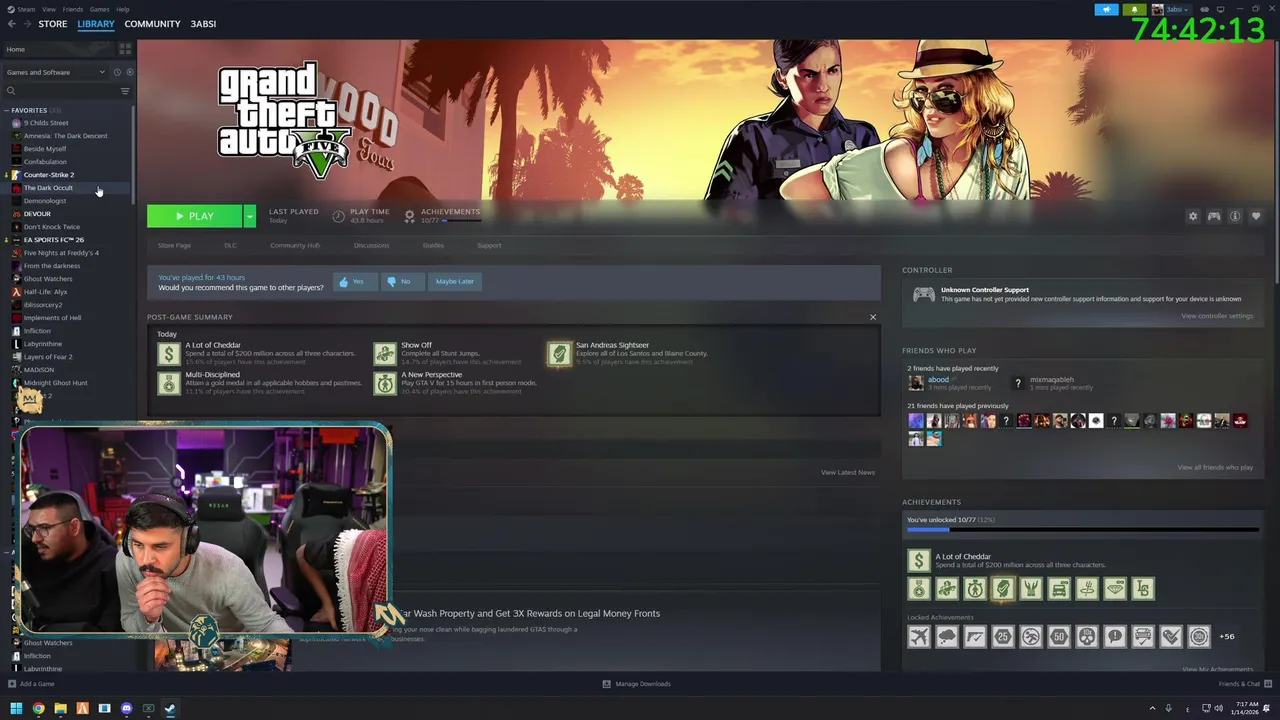This screenshot has height=720, width=1280.
Task: Open Google Chrome from the taskbar
Action: [x=38, y=708]
